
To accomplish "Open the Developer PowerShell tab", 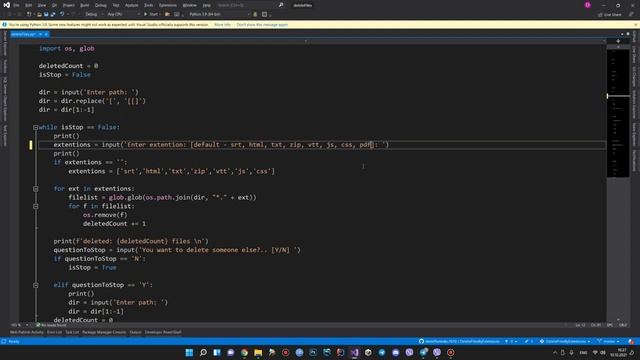I will click(x=163, y=332).
